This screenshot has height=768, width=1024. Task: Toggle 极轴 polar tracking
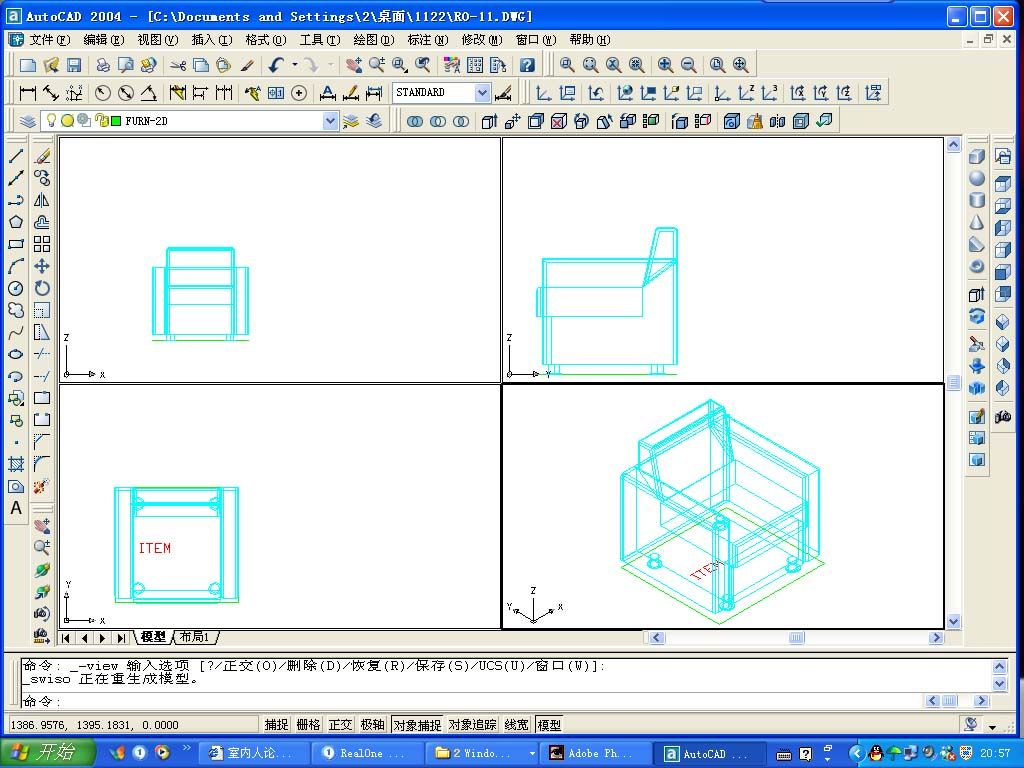coord(372,725)
